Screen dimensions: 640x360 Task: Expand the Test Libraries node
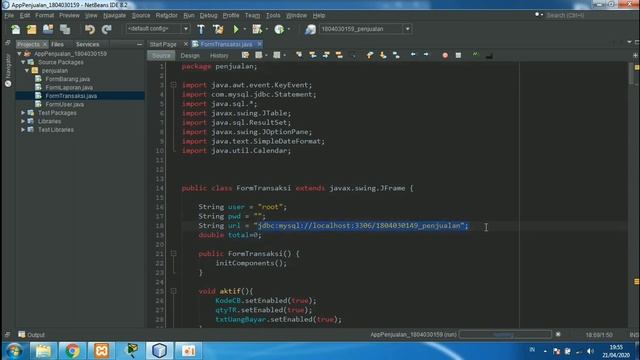tap(23, 130)
